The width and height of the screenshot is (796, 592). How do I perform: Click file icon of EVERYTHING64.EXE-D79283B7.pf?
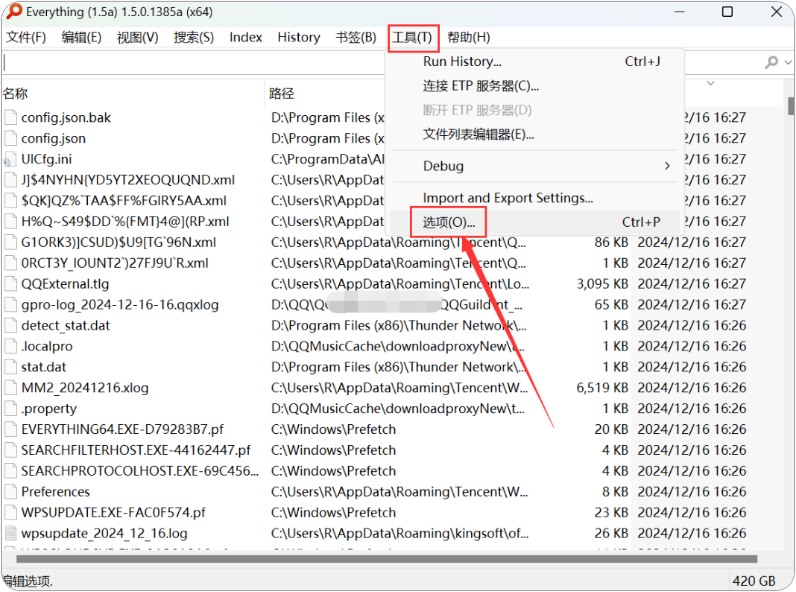point(11,430)
